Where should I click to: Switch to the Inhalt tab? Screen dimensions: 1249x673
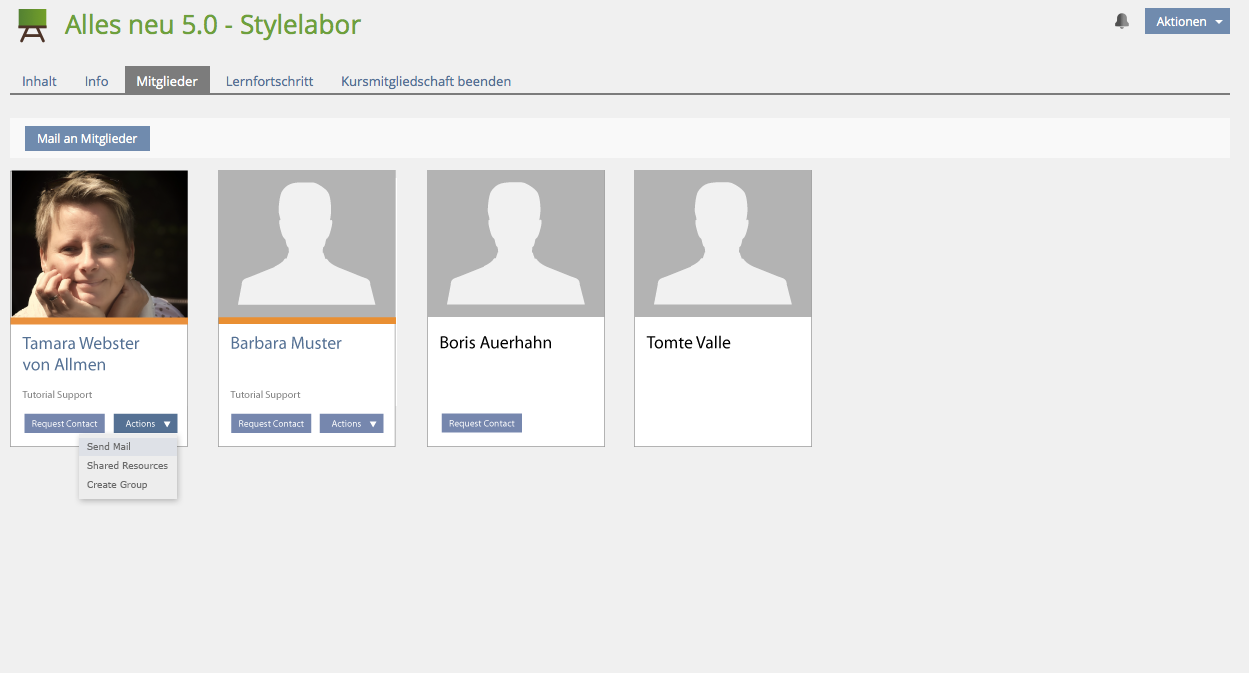pos(39,81)
